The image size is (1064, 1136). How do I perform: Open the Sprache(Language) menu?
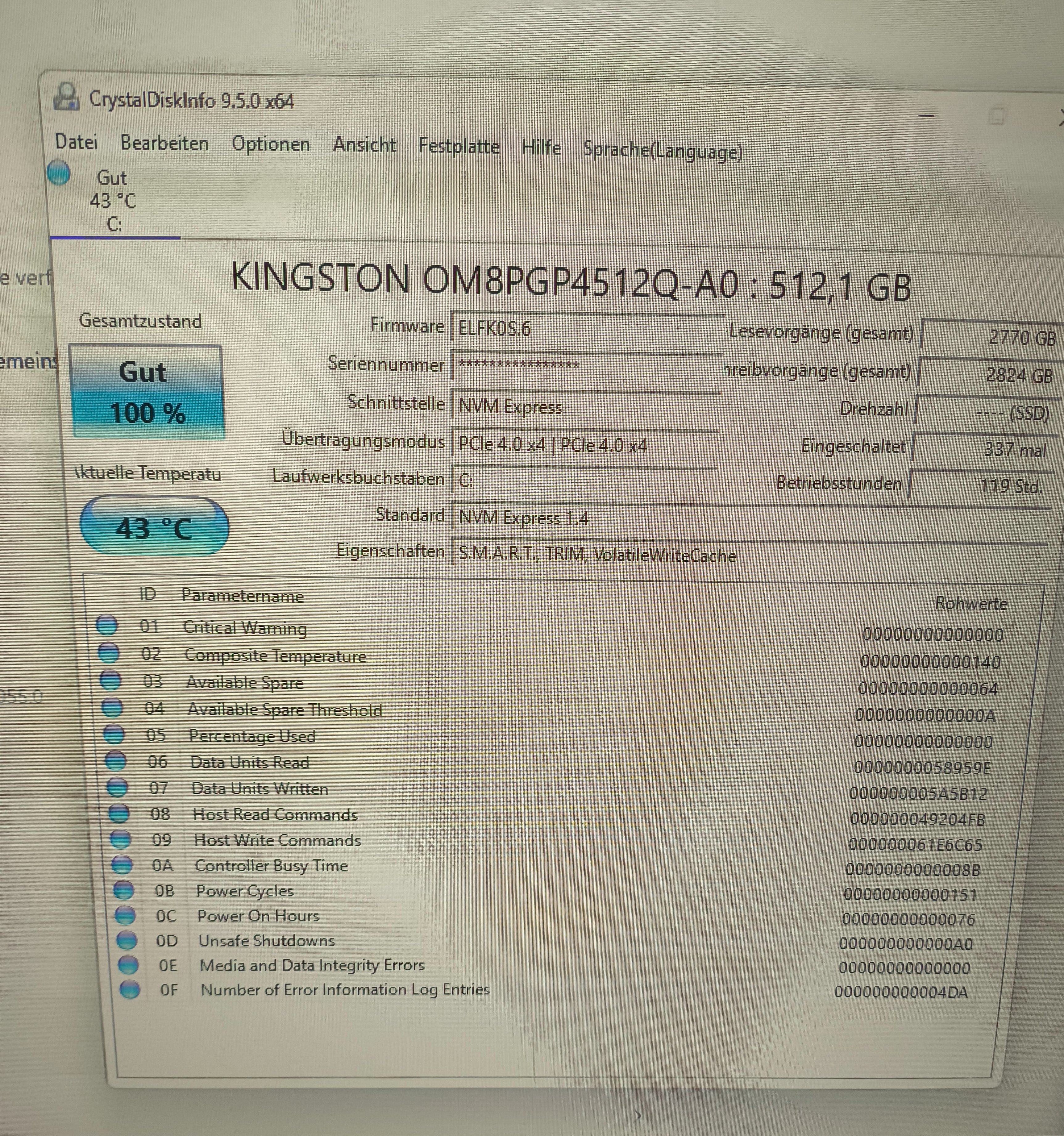pos(662,151)
